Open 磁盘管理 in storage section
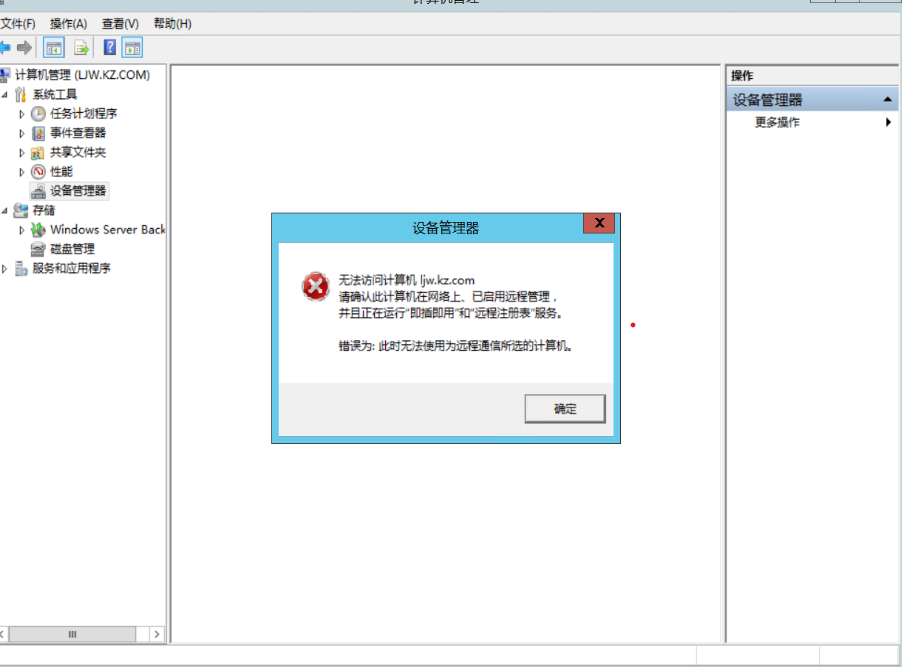The width and height of the screenshot is (902, 667). click(72, 249)
